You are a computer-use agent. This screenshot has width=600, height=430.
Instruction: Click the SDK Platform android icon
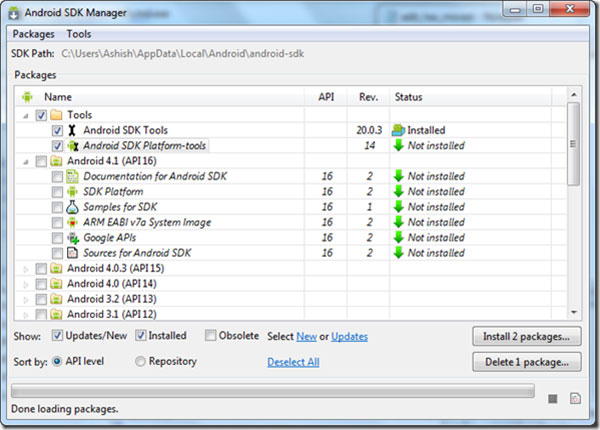72,192
